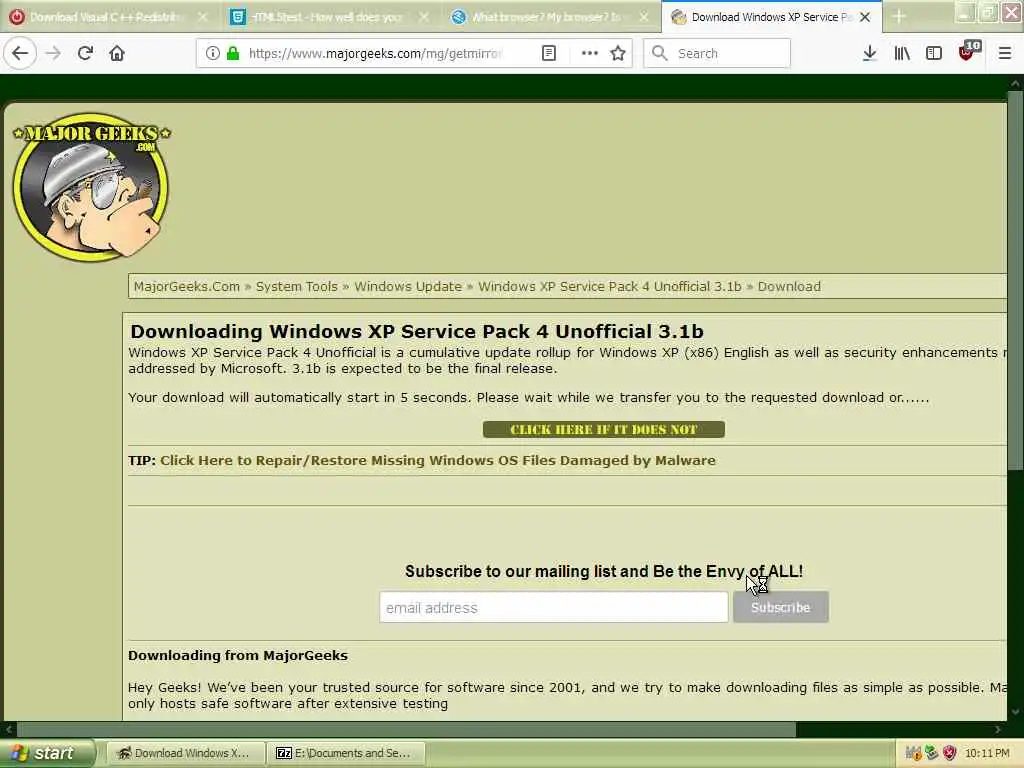Click in the browser Search box
This screenshot has width=1024, height=768.
coord(717,53)
